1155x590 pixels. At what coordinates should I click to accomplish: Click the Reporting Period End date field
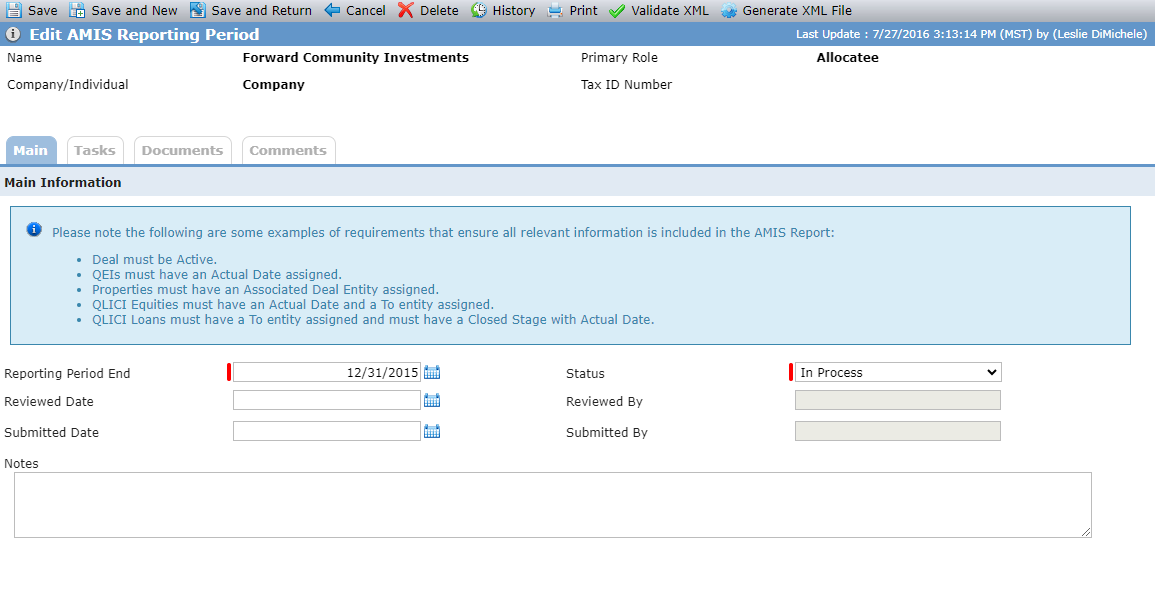[x=327, y=373]
